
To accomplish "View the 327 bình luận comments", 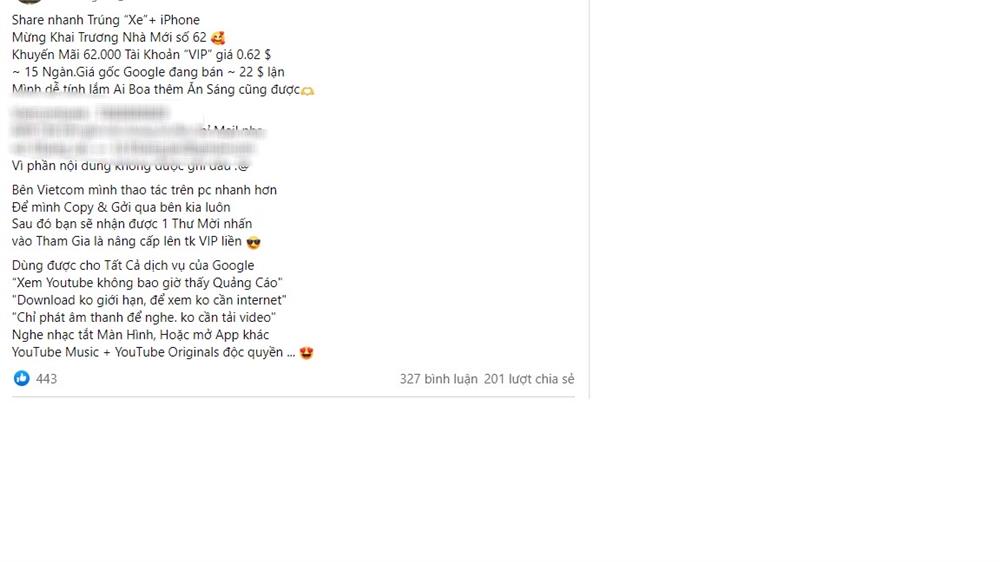I will click(x=438, y=379).
